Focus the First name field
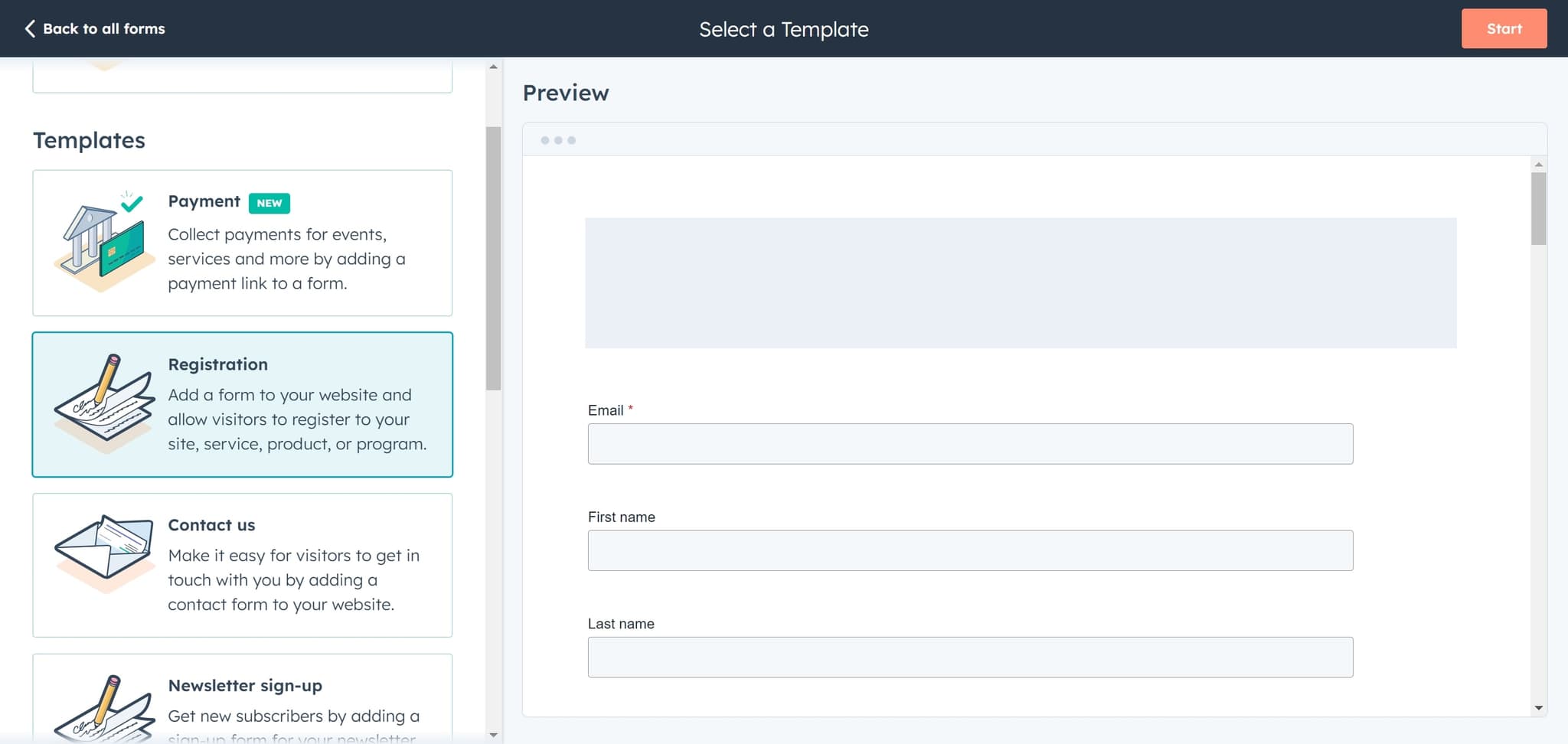 pos(970,550)
